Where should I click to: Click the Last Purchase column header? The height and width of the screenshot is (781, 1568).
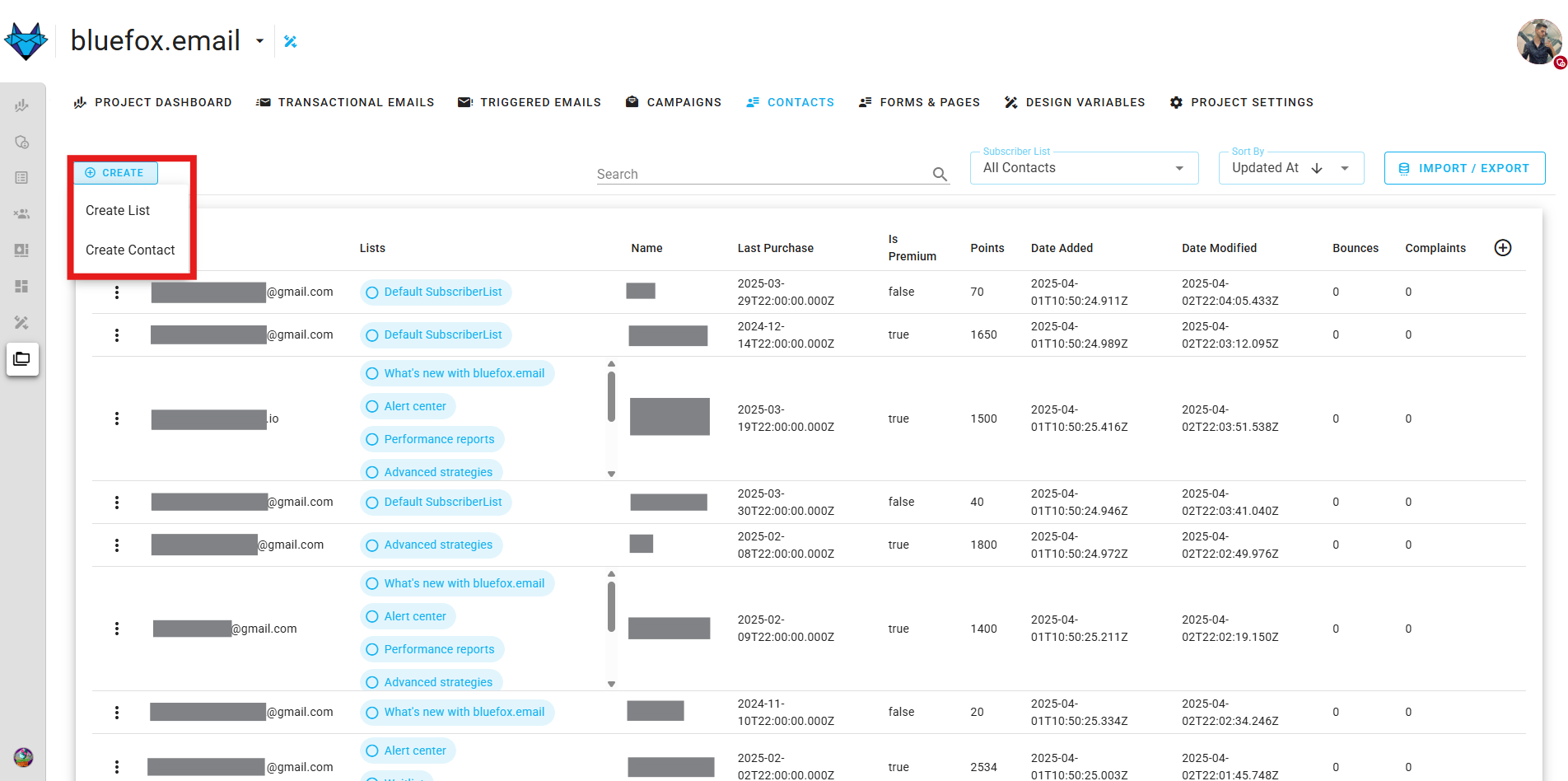coord(776,248)
